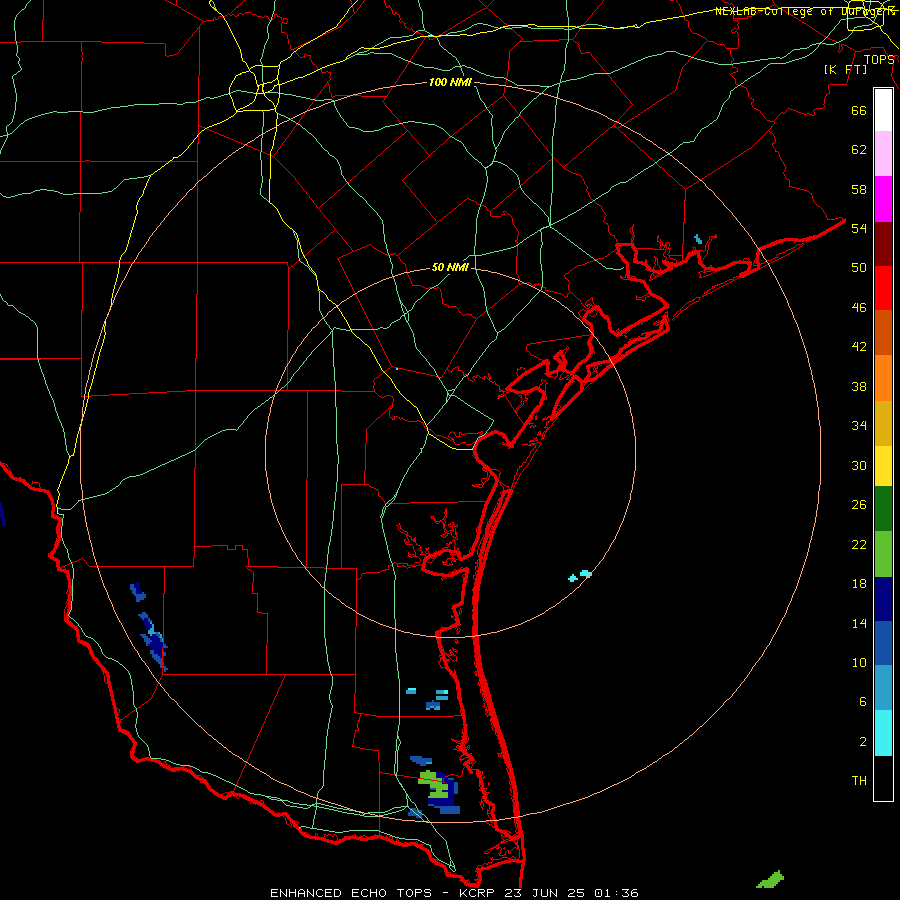Click the legend value '38'
This screenshot has height=900, width=900.
coord(859,386)
